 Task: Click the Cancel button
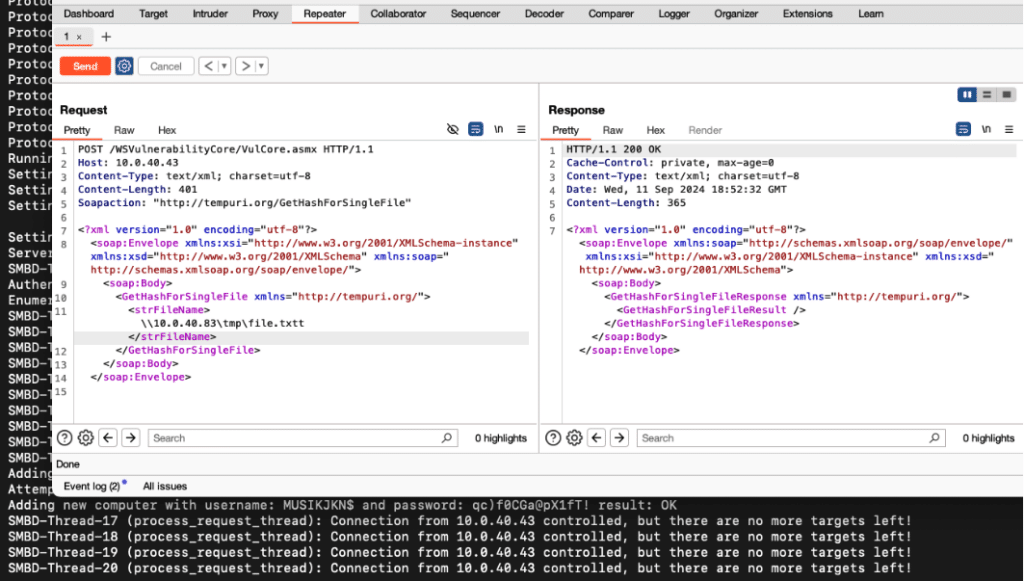point(166,66)
